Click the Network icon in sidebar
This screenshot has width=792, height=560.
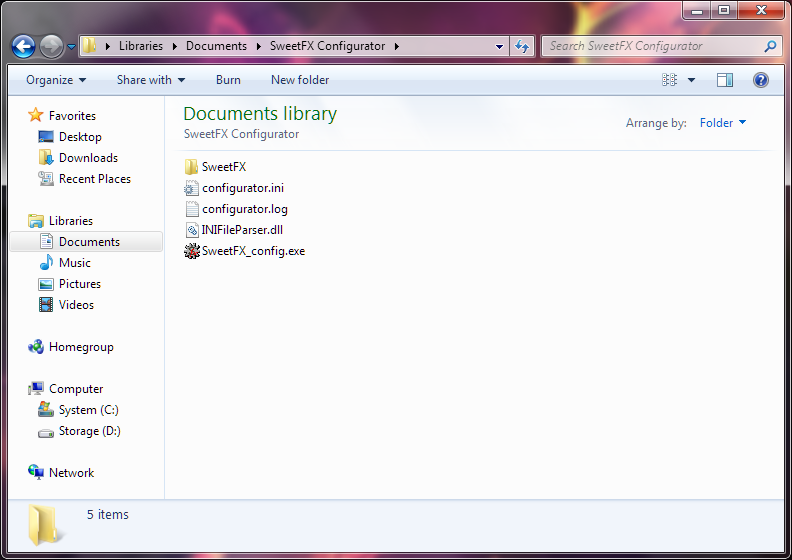point(36,472)
